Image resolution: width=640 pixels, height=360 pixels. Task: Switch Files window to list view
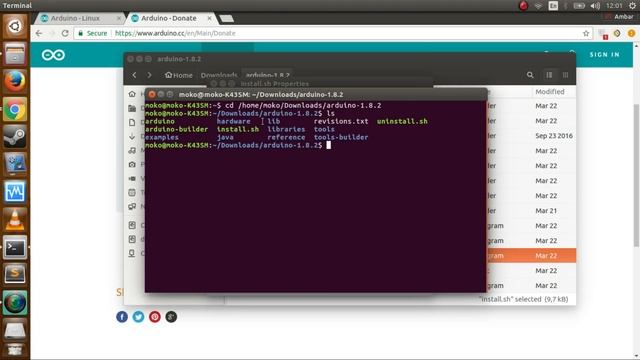pos(549,75)
